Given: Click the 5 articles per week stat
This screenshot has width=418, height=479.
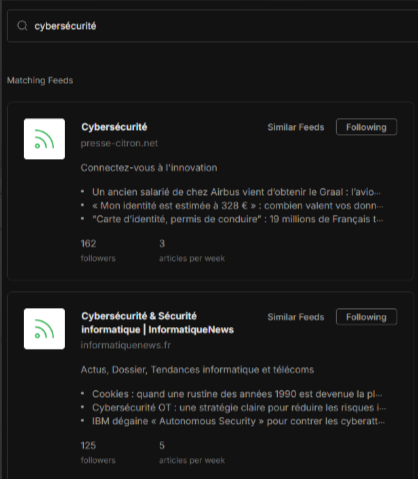Looking at the screenshot, I should (x=192, y=452).
